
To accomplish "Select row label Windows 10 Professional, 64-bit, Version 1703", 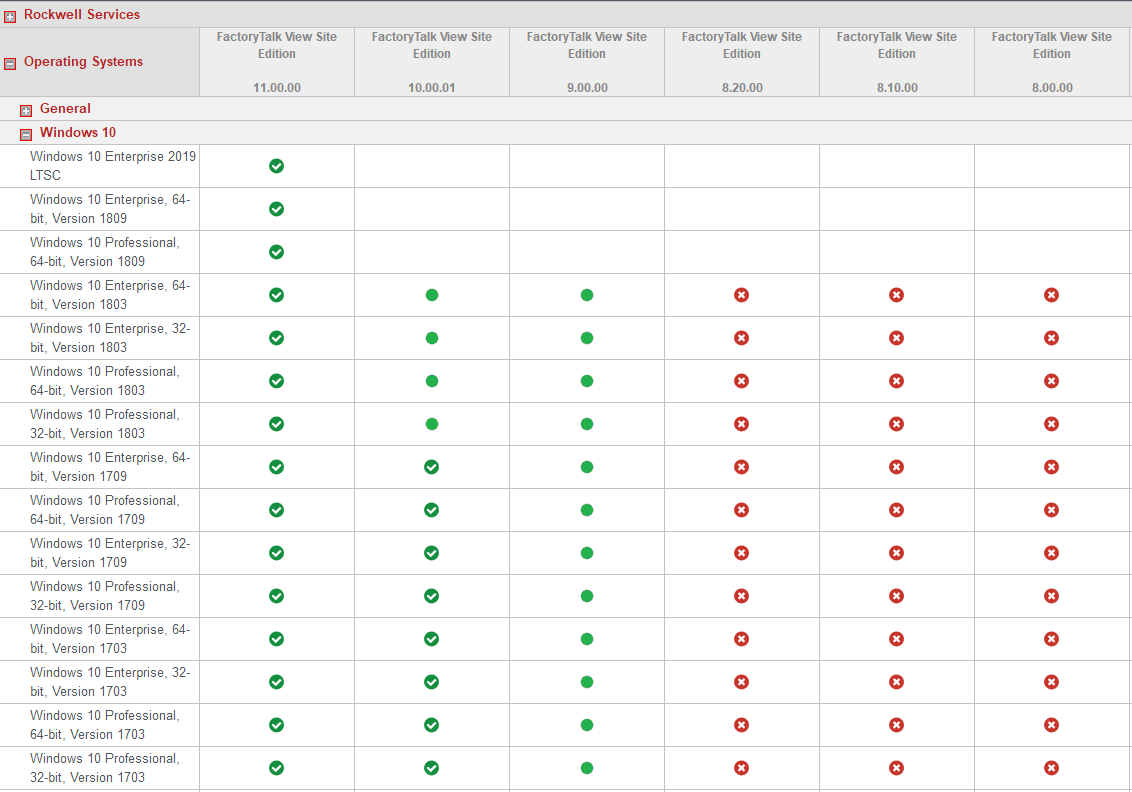I will (105, 725).
